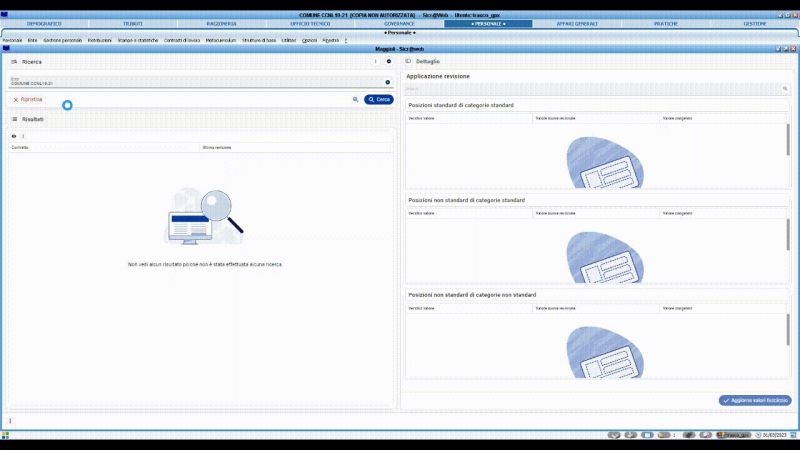Sort by the Ultima revisione column header
The image size is (800, 450).
(296, 147)
